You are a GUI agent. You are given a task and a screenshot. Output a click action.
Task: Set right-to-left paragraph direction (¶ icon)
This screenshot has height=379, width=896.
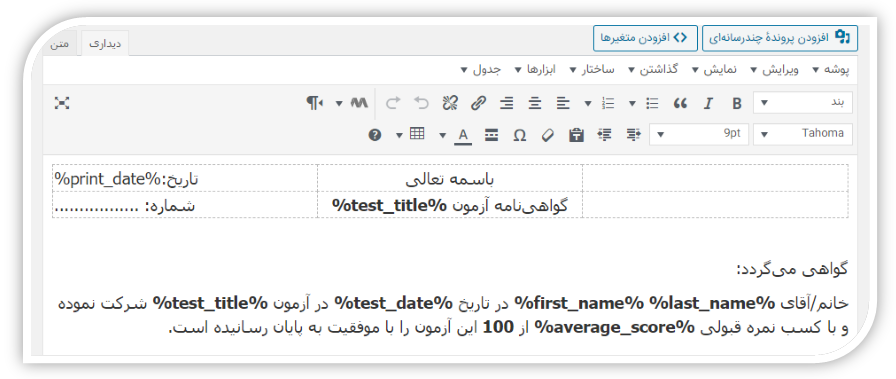coord(314,103)
